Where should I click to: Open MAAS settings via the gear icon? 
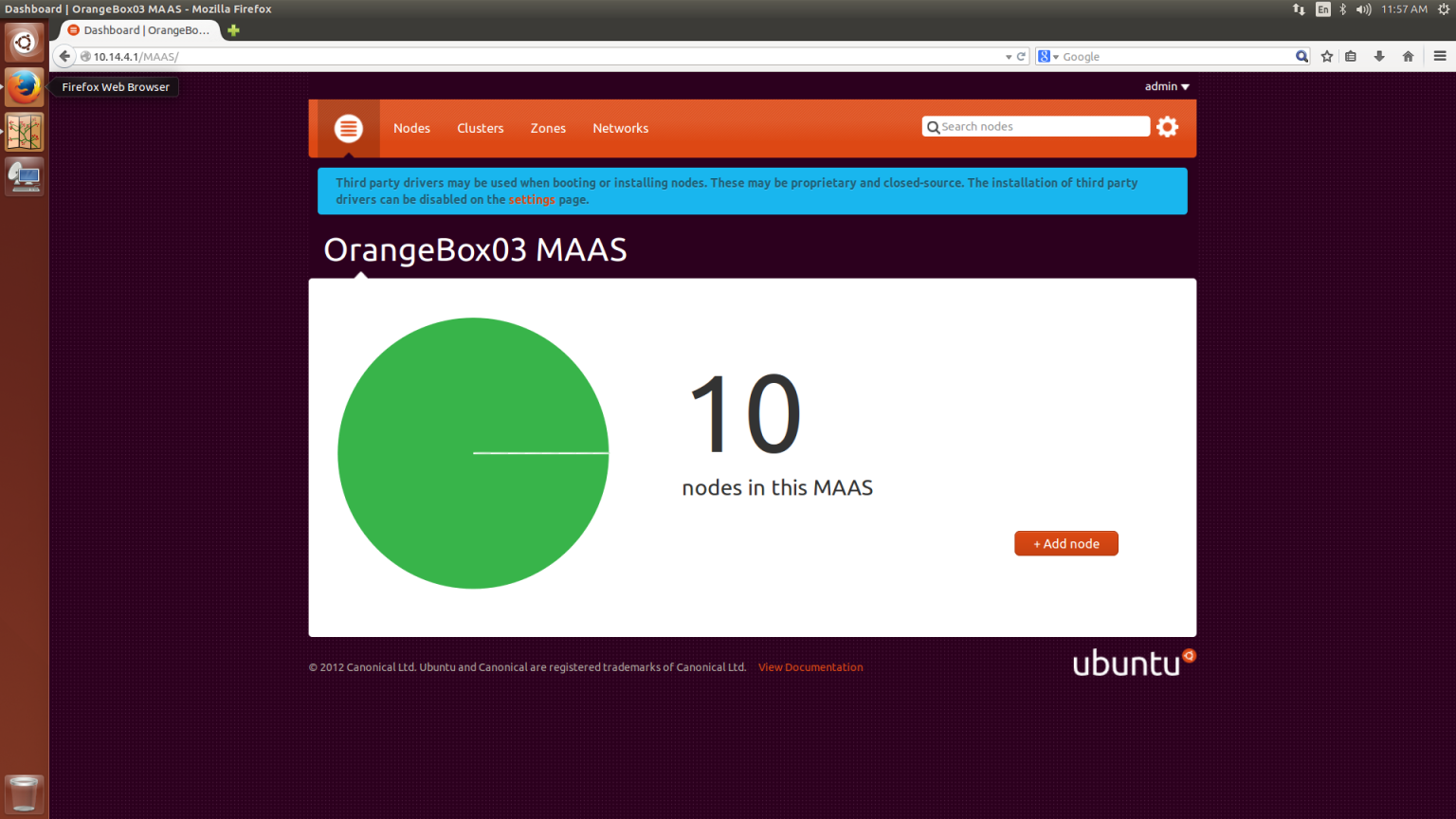tap(1167, 126)
